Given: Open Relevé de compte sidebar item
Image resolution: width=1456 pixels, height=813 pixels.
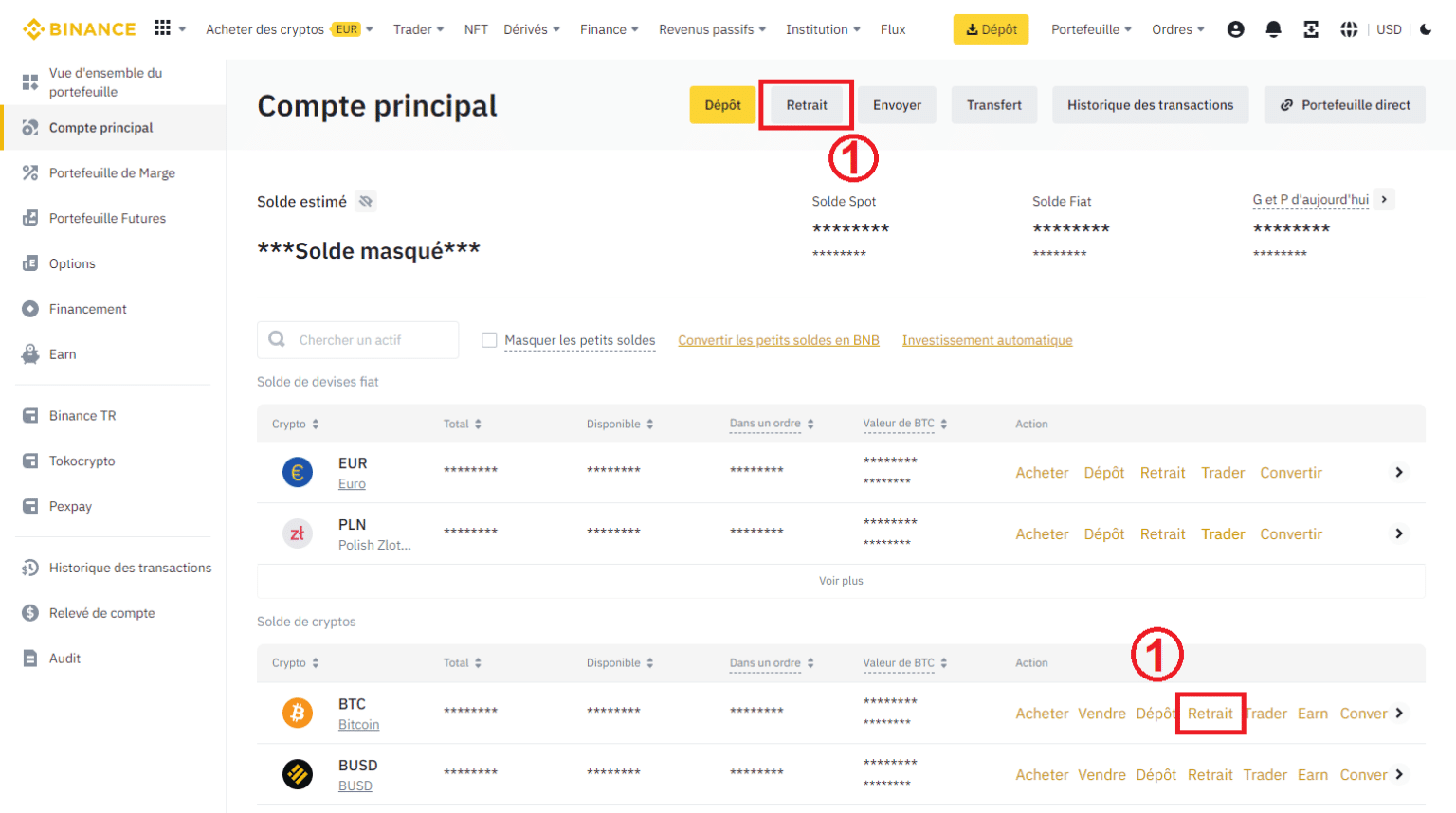Looking at the screenshot, I should click(114, 613).
